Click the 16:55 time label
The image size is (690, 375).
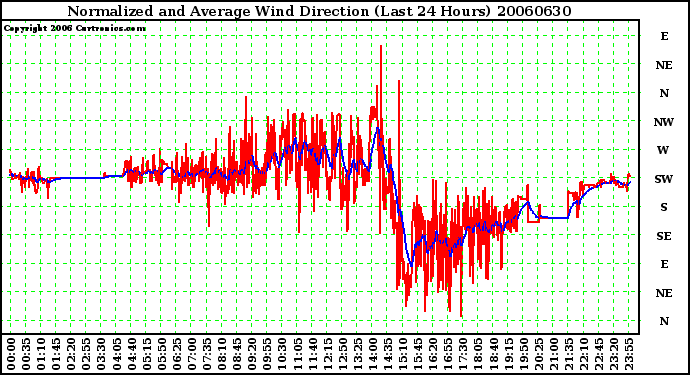[447, 354]
